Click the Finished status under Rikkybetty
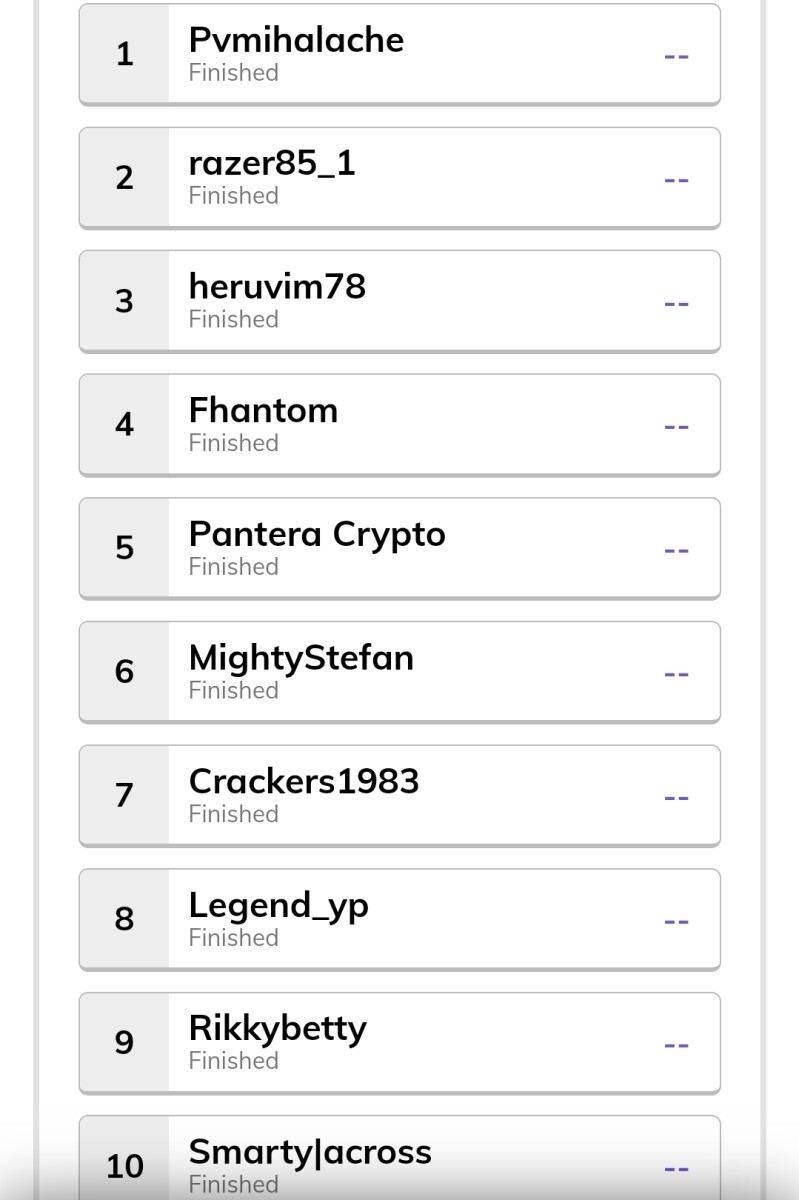799x1200 pixels. tap(234, 1060)
